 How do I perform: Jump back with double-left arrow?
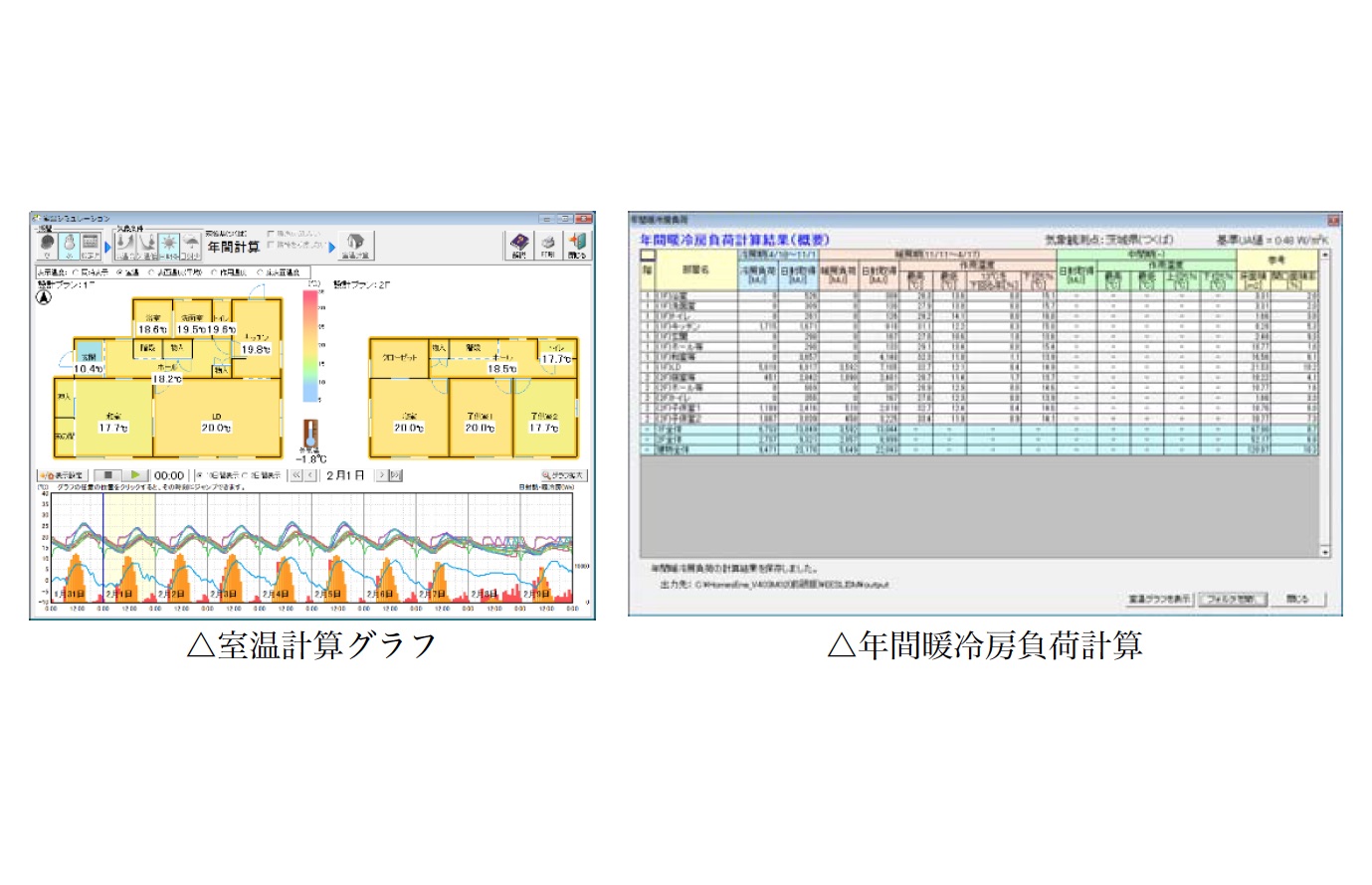coord(295,475)
